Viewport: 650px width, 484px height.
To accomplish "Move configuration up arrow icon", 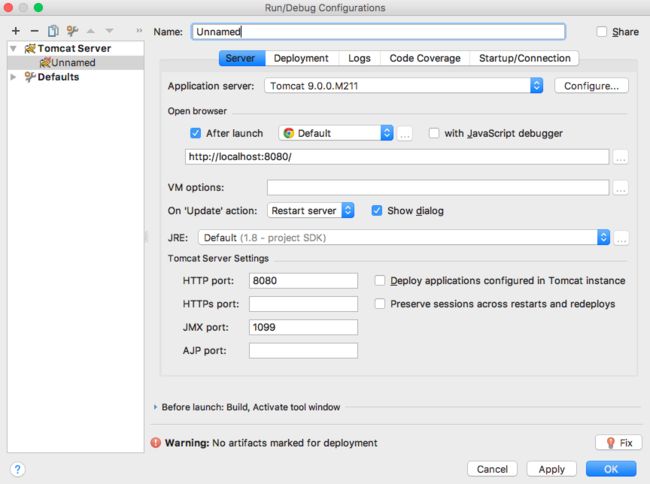I will (91, 31).
